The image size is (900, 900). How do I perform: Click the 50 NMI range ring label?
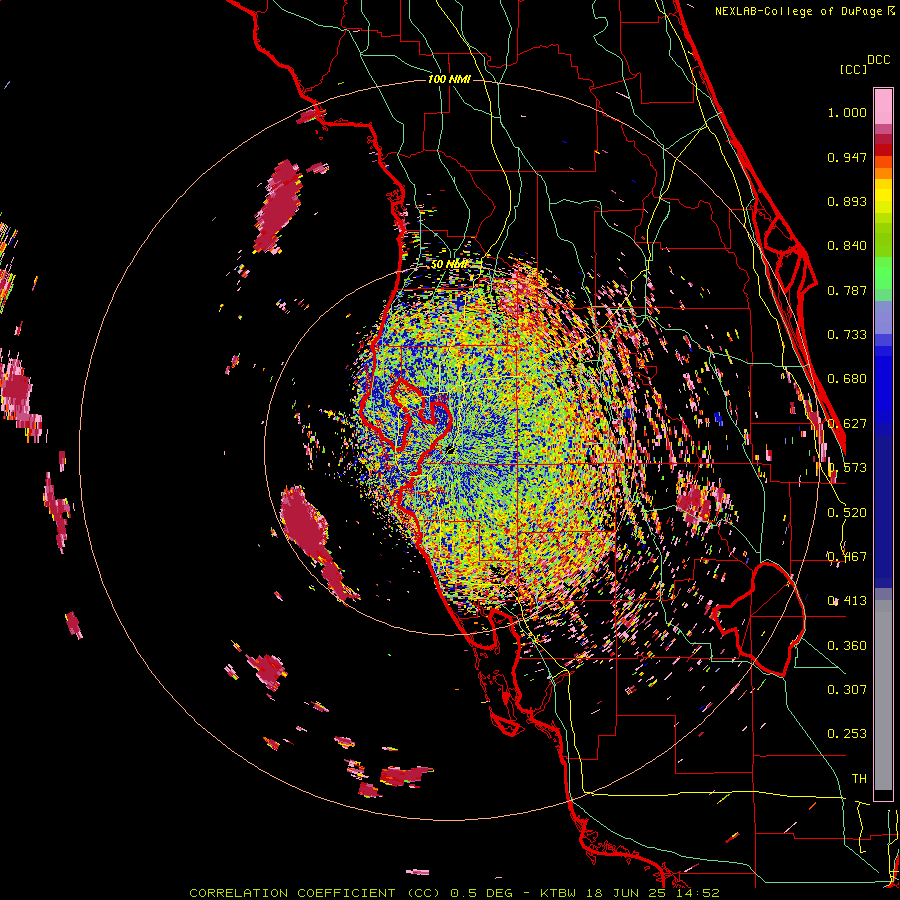(449, 264)
